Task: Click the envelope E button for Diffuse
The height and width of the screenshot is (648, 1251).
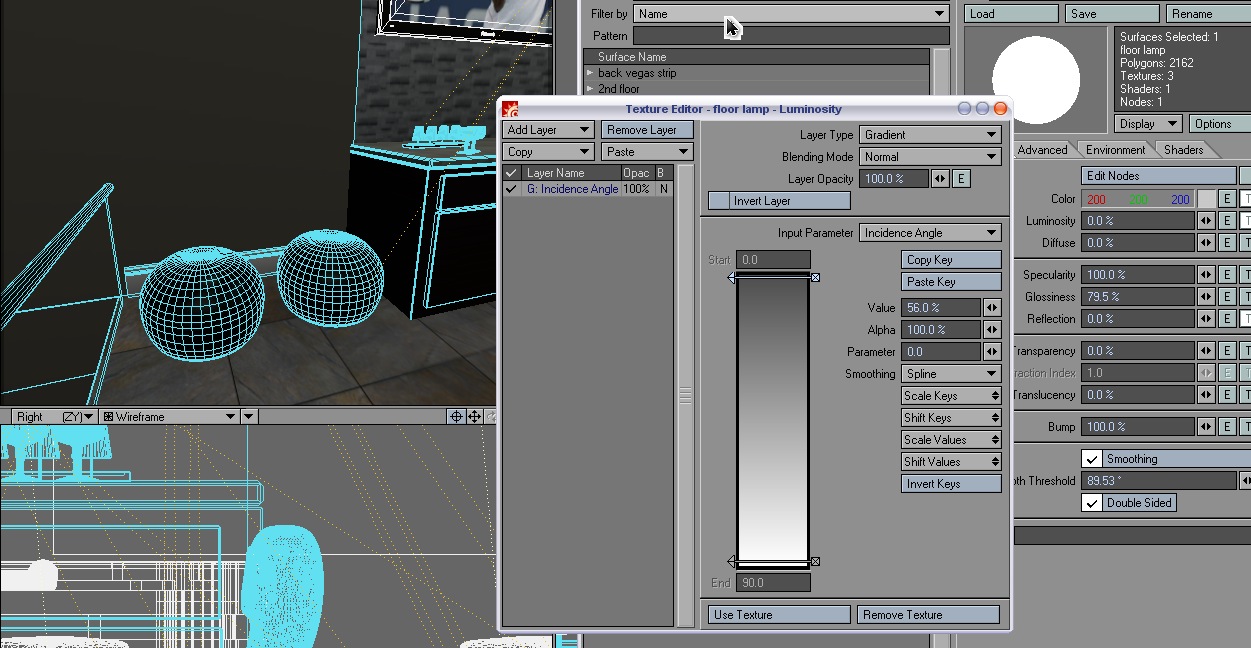Action: pos(1227,243)
